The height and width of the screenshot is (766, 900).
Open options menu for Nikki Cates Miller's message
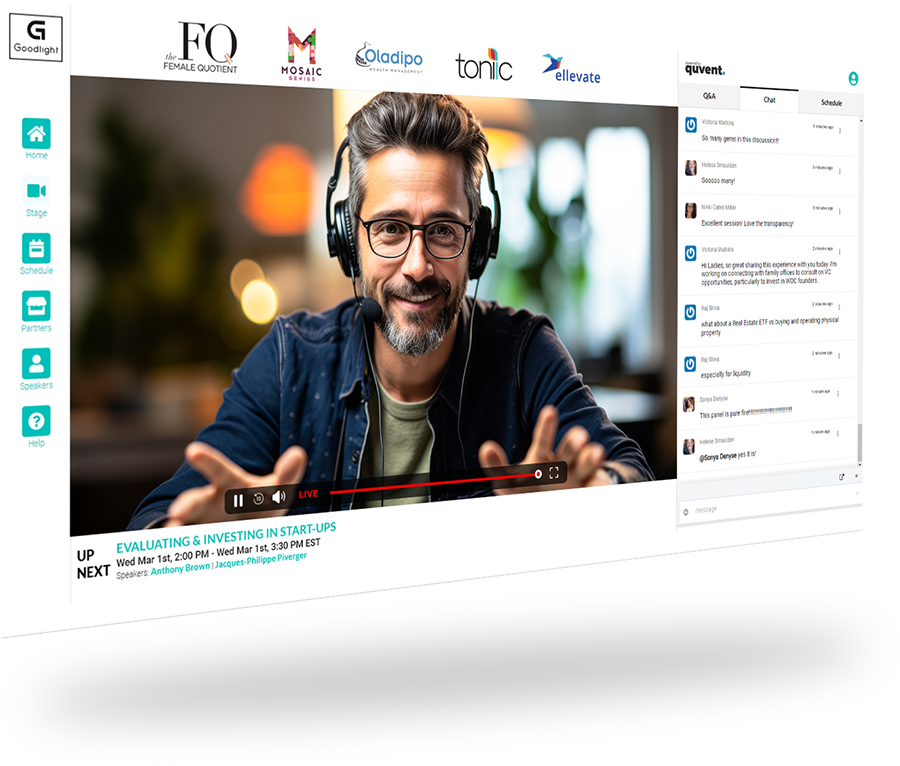tap(839, 212)
